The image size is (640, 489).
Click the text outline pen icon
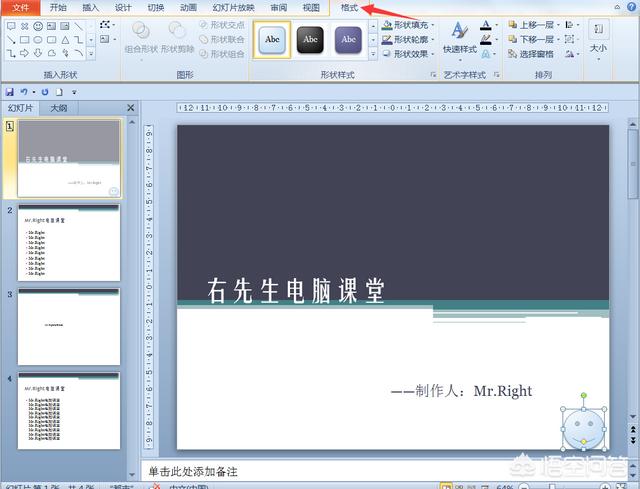485,40
